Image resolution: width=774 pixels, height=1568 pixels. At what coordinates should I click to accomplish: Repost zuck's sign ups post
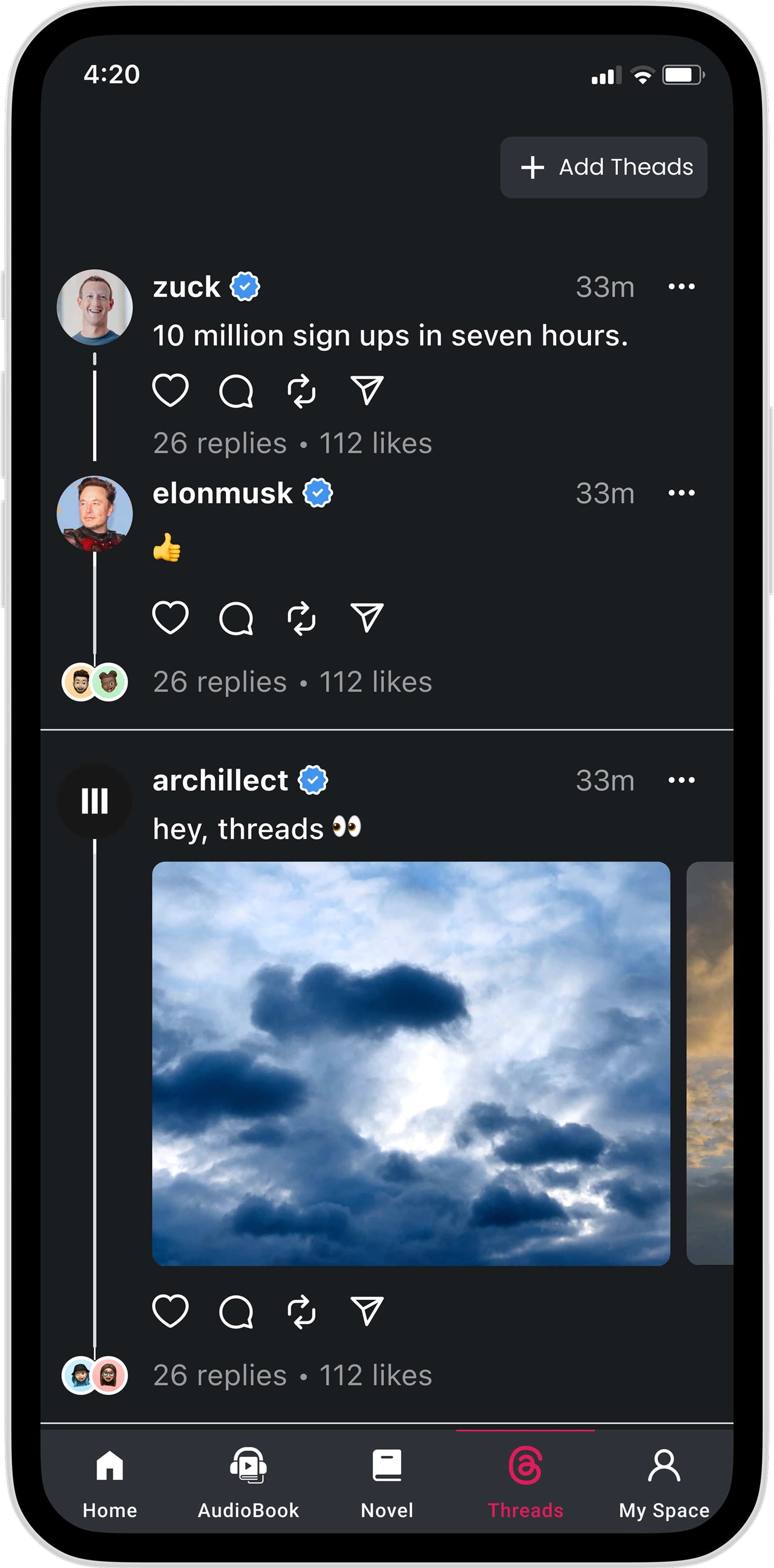302,391
